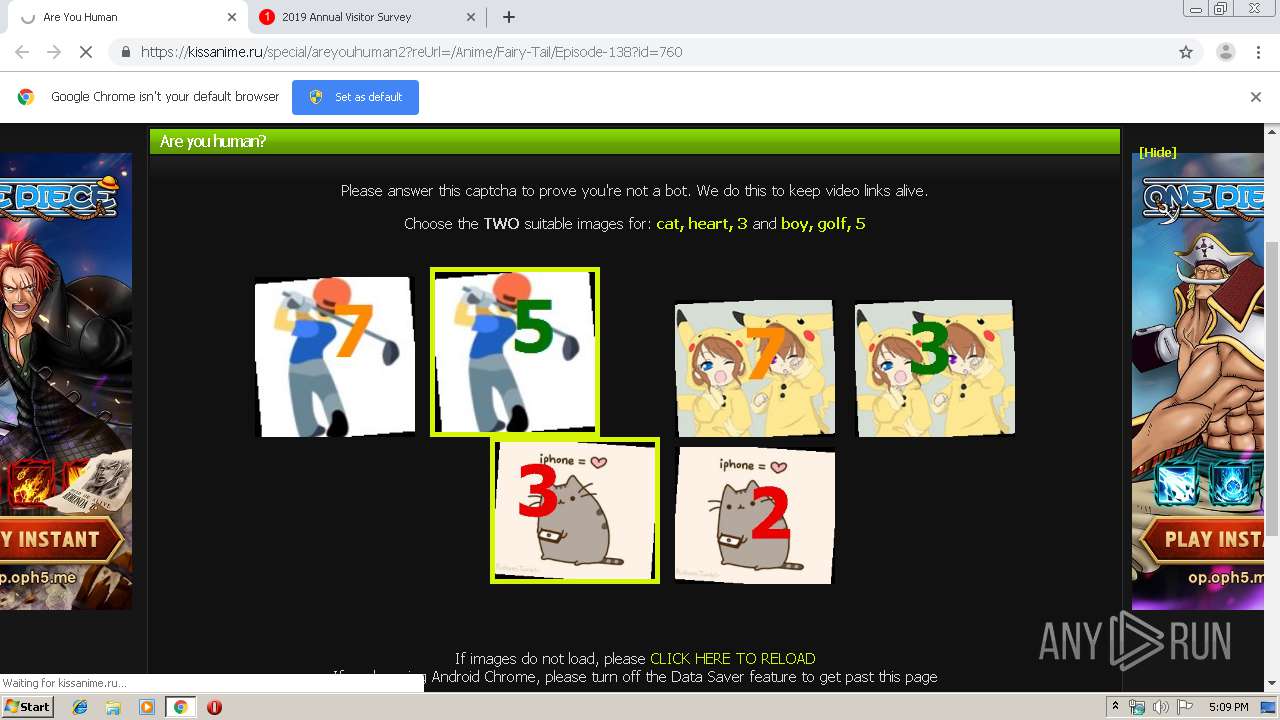This screenshot has width=1280, height=720.
Task: Go forward to the next page
Action: point(54,52)
